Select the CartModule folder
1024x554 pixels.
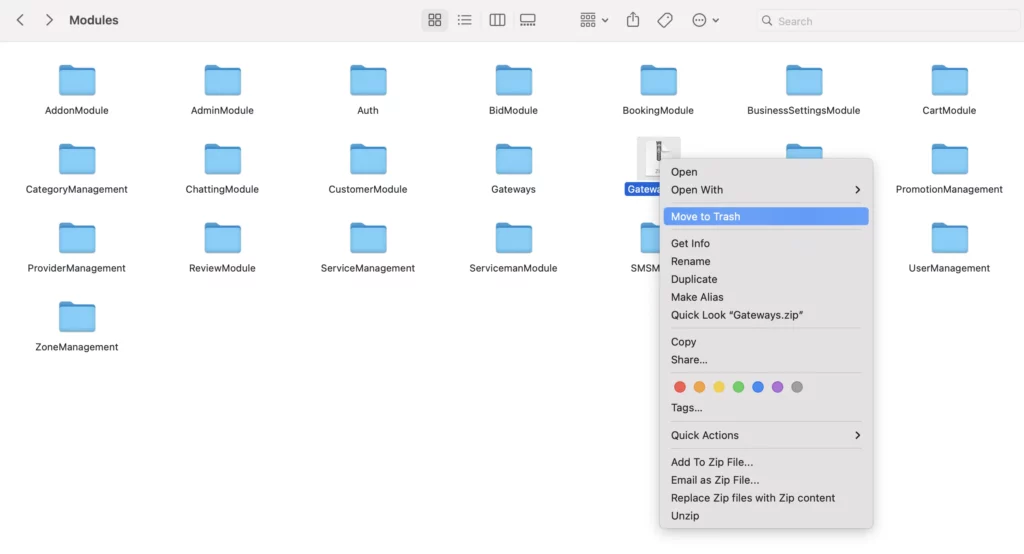(x=950, y=80)
